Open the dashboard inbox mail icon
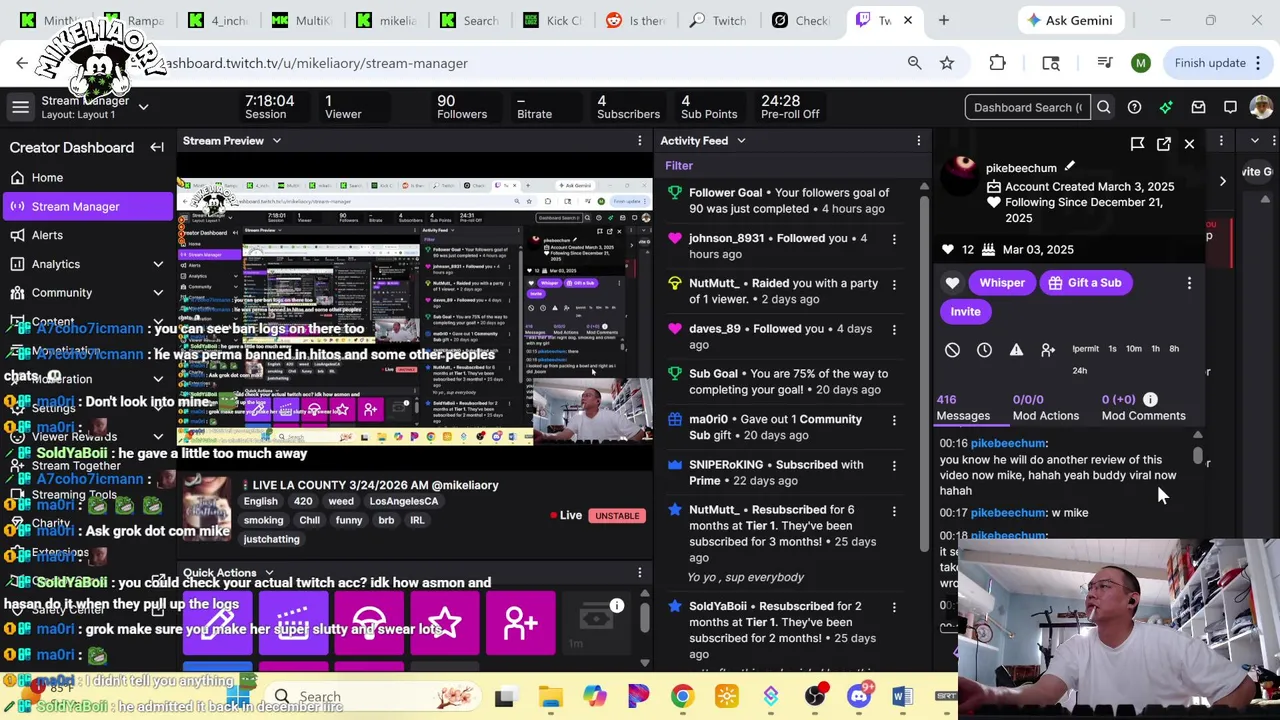Image resolution: width=1280 pixels, height=720 pixels. (x=1198, y=107)
